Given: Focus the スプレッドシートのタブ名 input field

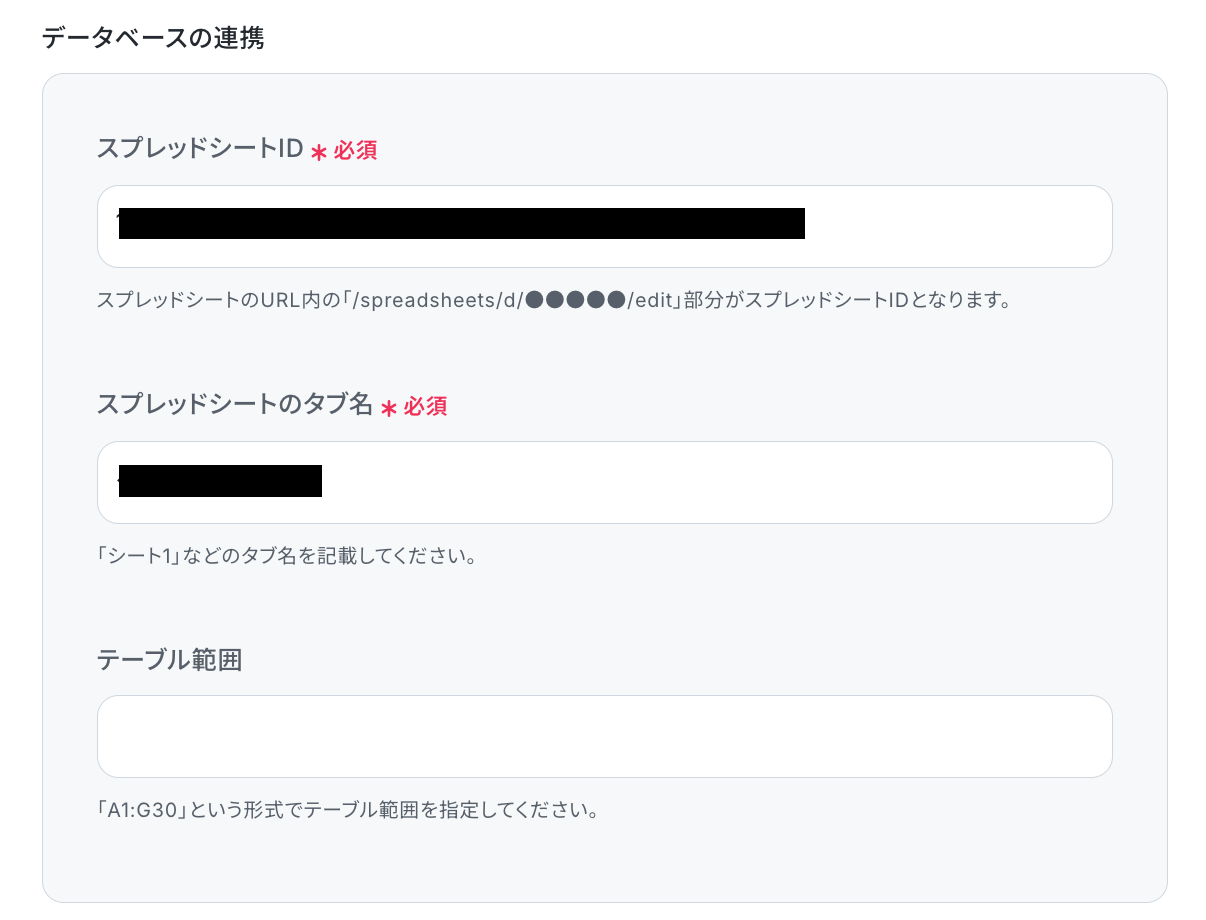Looking at the screenshot, I should (604, 482).
